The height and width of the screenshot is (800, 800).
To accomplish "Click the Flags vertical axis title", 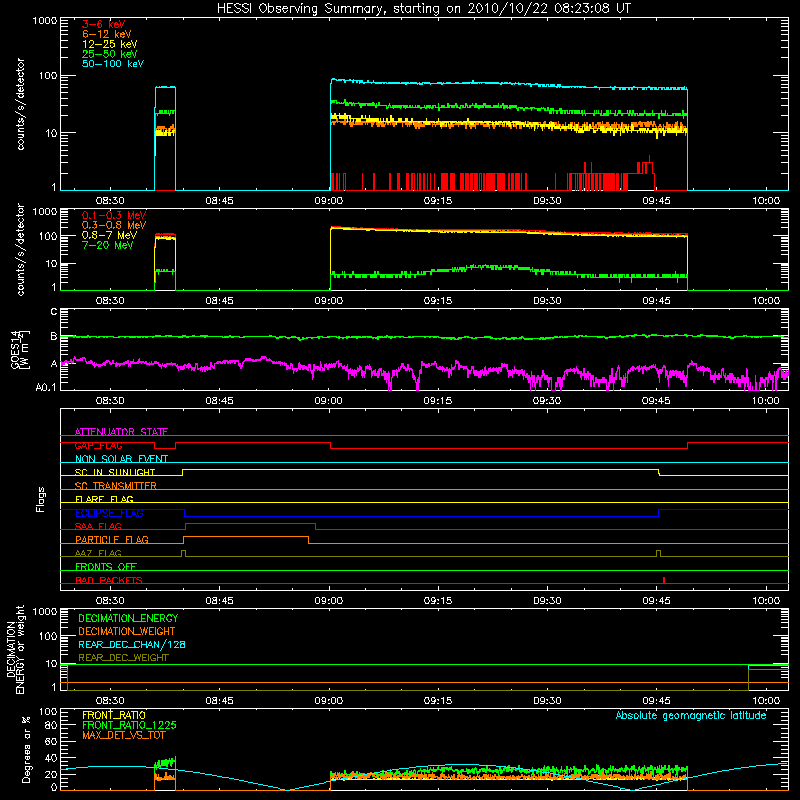I will pos(41,499).
